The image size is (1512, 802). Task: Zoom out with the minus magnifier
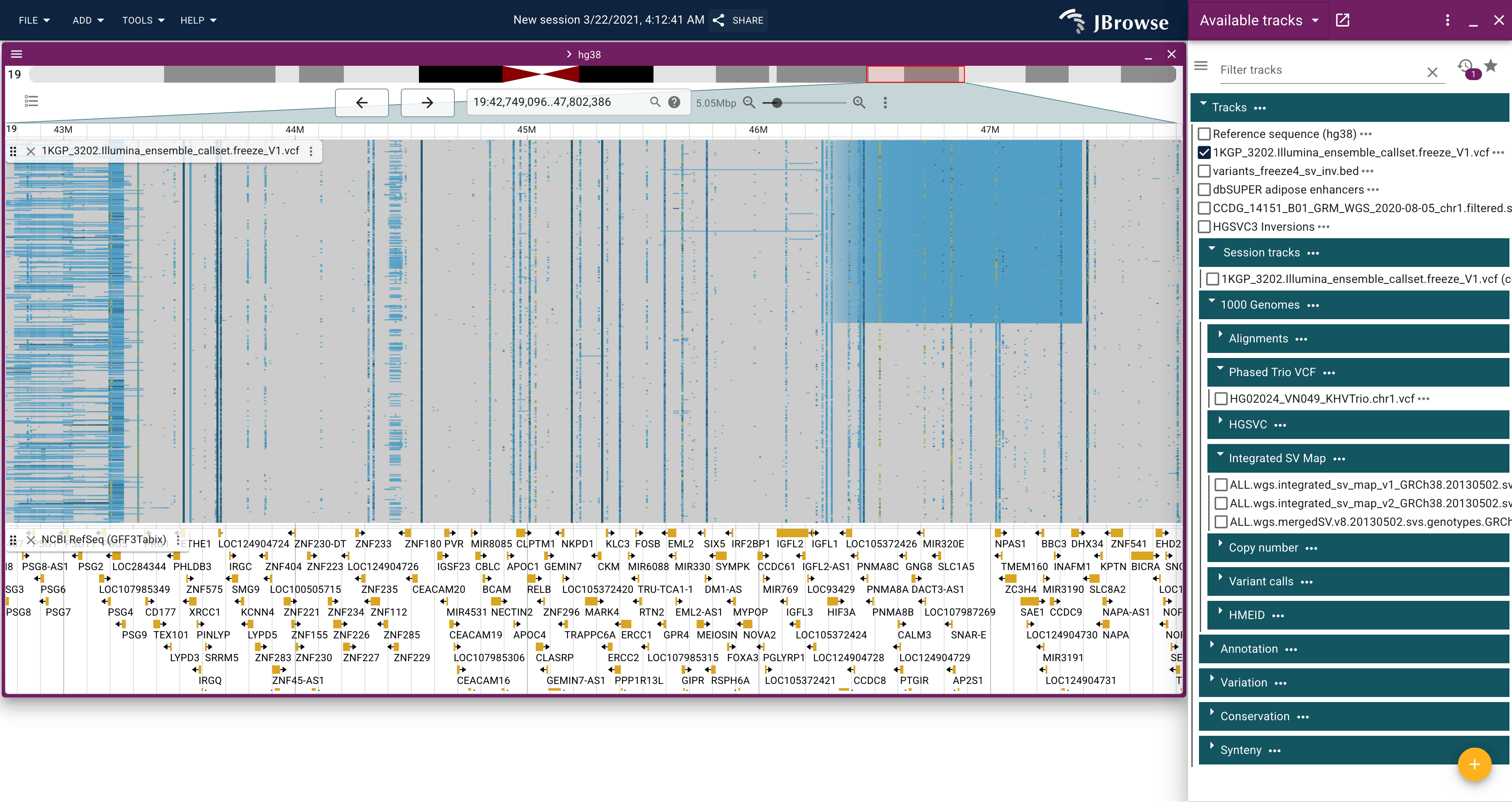749,102
